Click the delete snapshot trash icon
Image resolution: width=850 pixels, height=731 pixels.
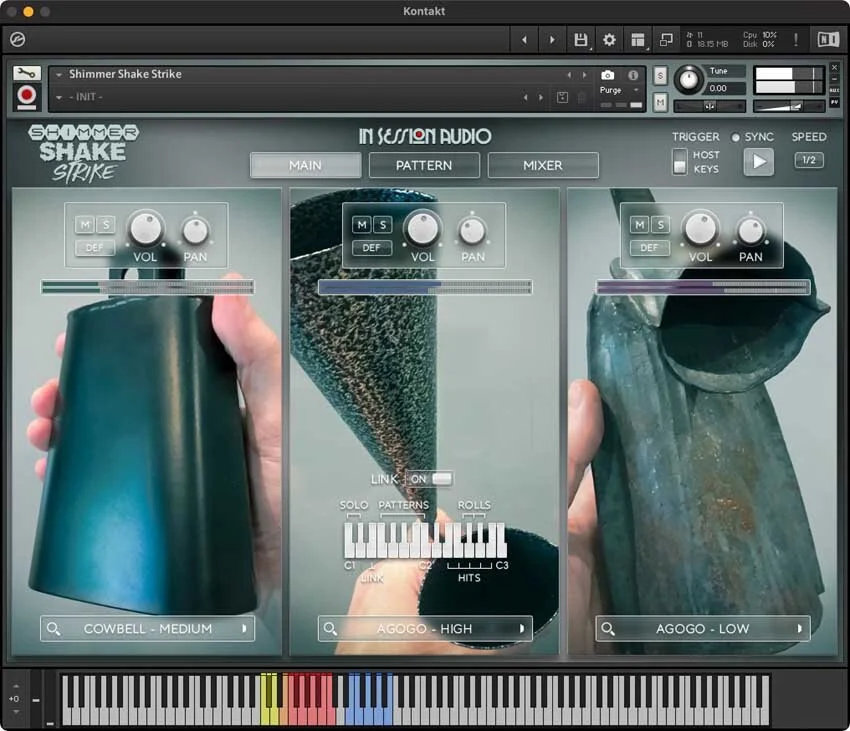(x=582, y=97)
